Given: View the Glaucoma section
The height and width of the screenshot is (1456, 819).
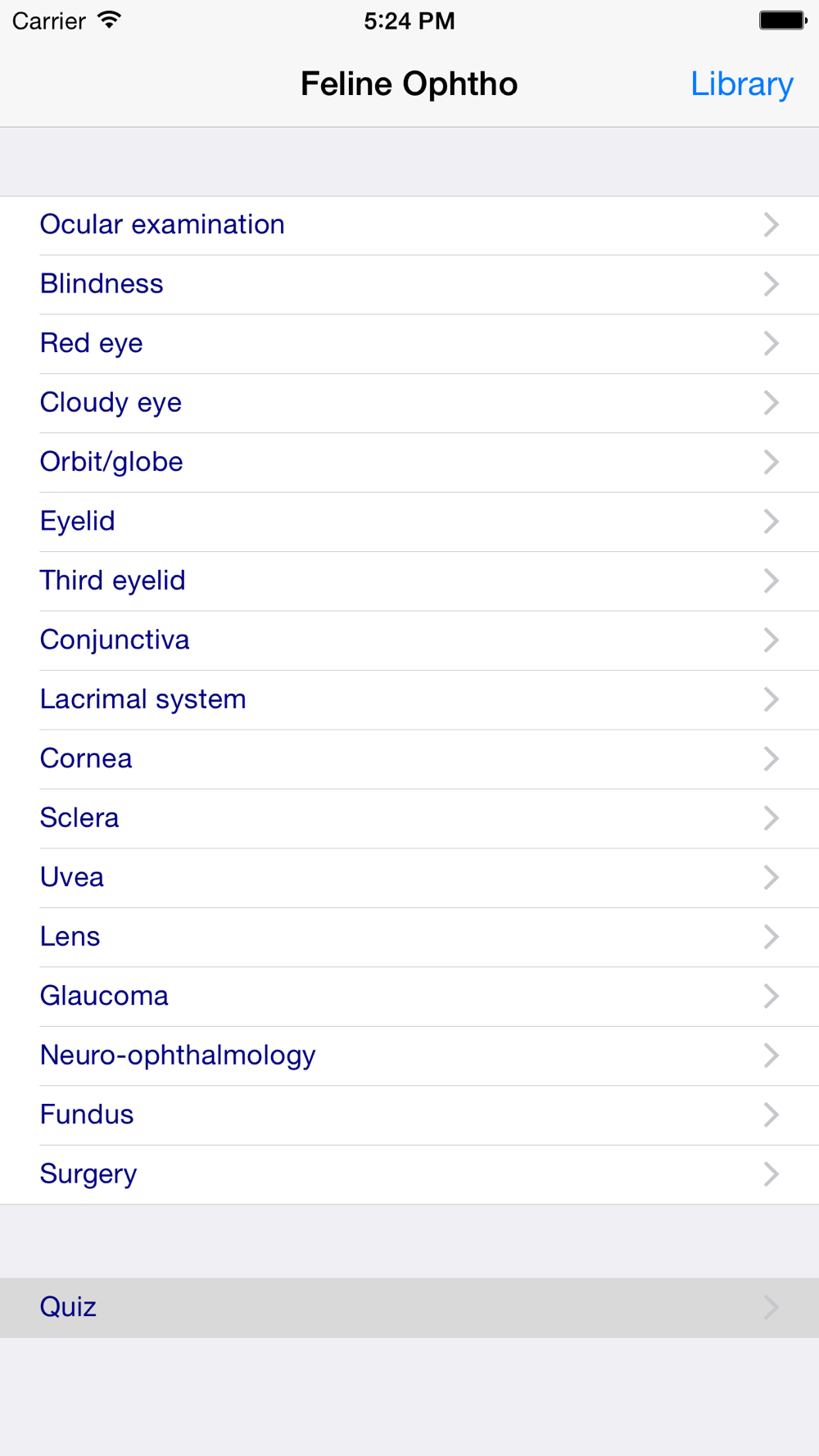Looking at the screenshot, I should tap(409, 997).
